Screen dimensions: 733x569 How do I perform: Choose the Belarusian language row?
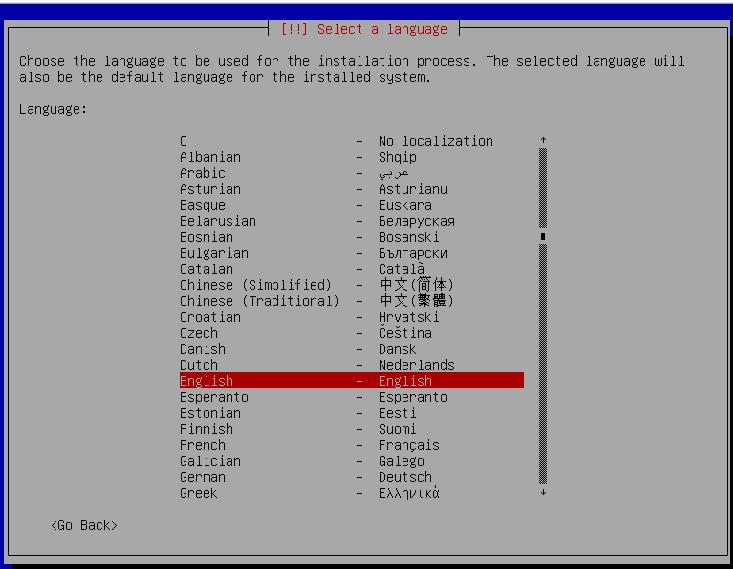pos(352,221)
